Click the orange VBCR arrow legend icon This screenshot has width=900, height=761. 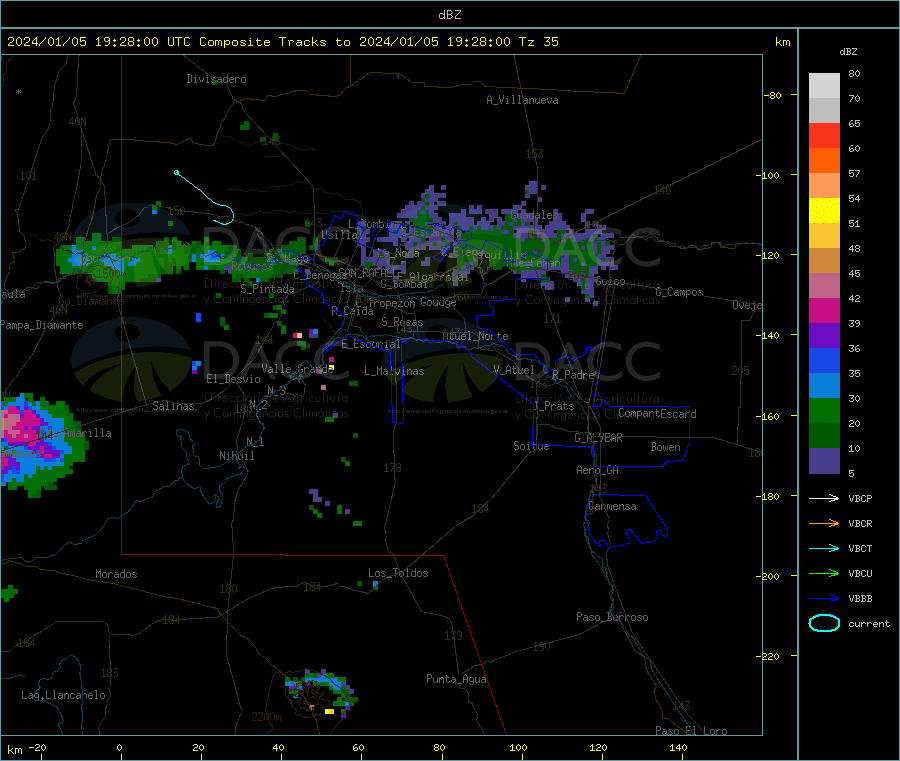pyautogui.click(x=824, y=523)
